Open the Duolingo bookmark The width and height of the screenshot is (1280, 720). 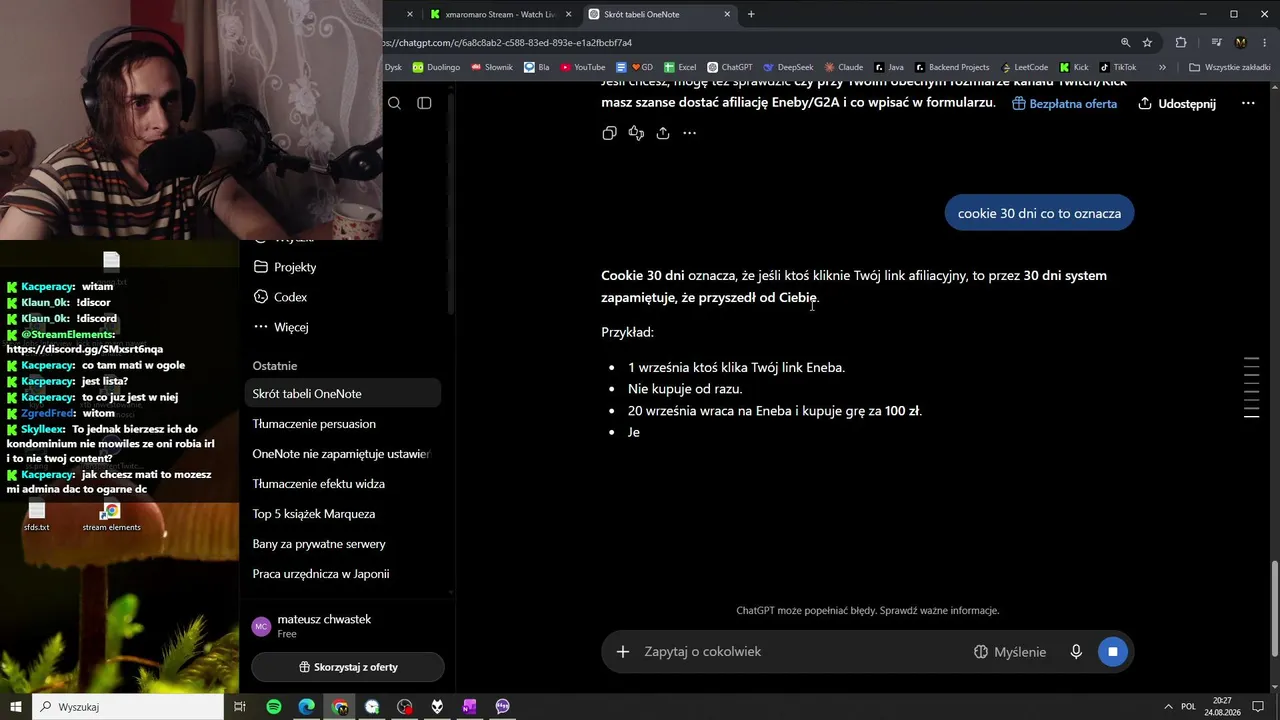click(437, 68)
